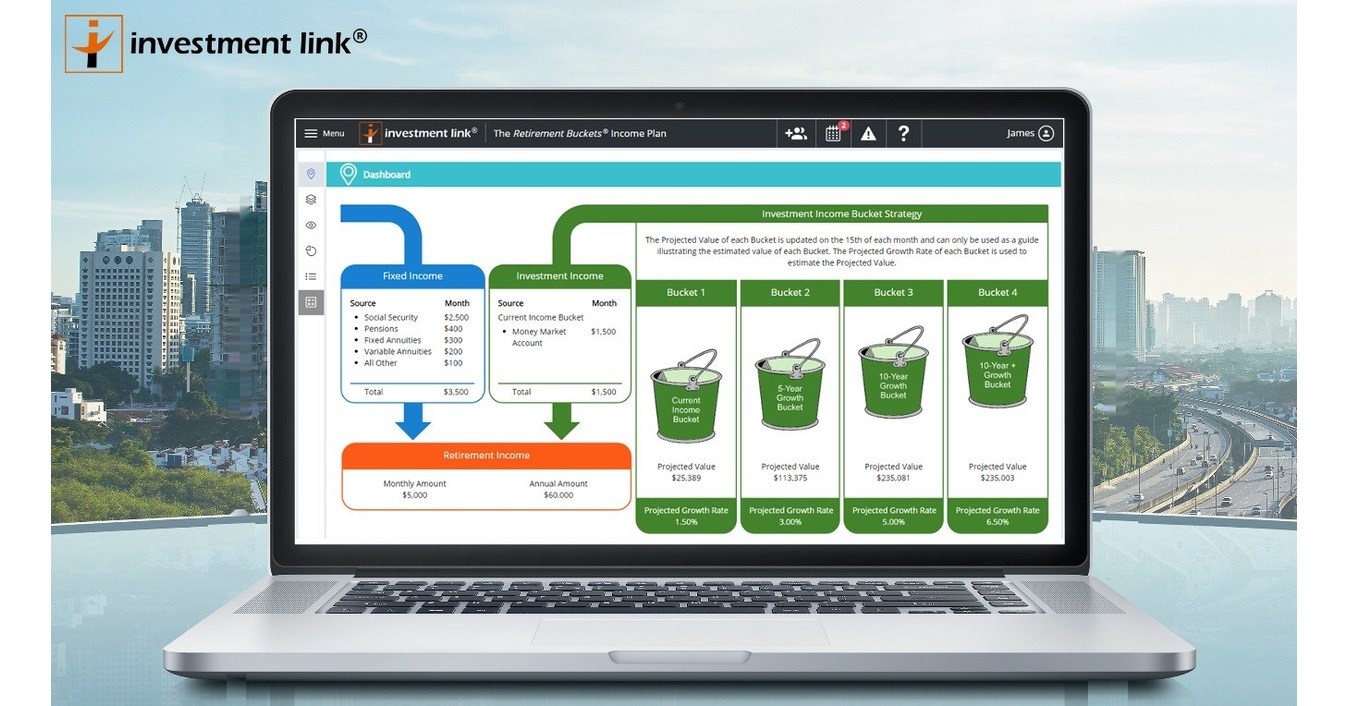
Task: Select the Investment Income panel heading
Action: [559, 276]
